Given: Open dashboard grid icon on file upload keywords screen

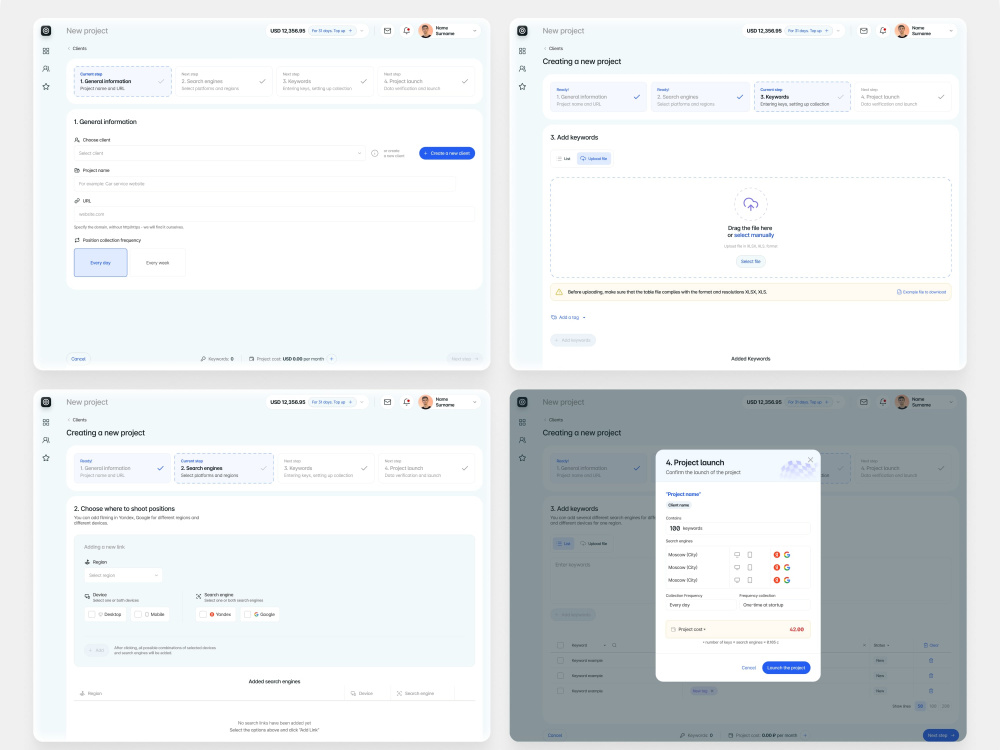Looking at the screenshot, I should pyautogui.click(x=522, y=51).
